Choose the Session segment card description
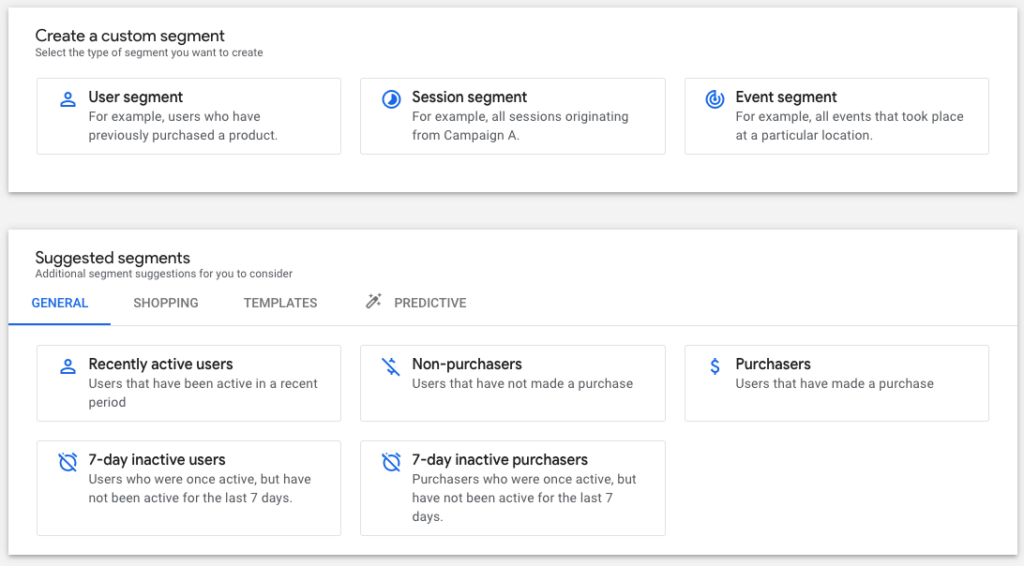The width and height of the screenshot is (1024, 566). pos(520,126)
